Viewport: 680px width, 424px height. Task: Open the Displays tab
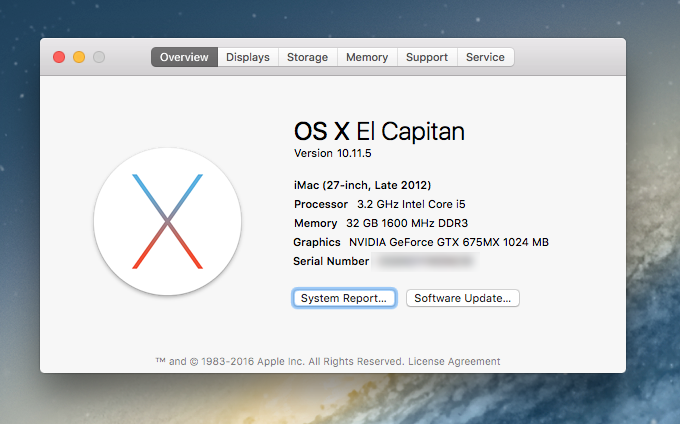click(248, 57)
